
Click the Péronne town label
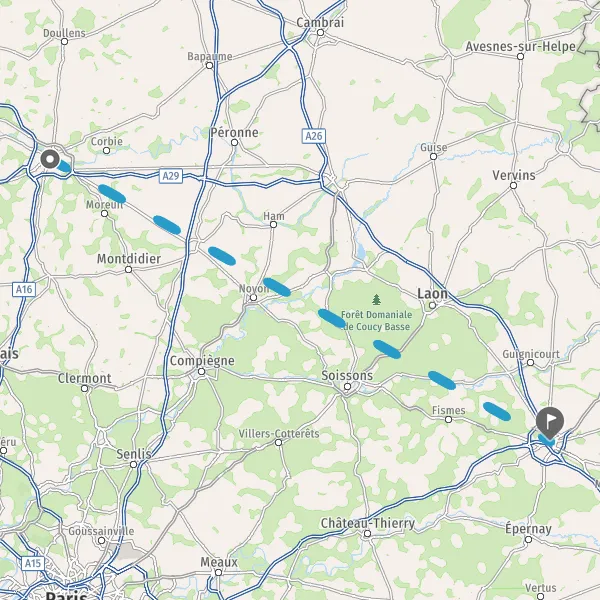[x=235, y=132]
